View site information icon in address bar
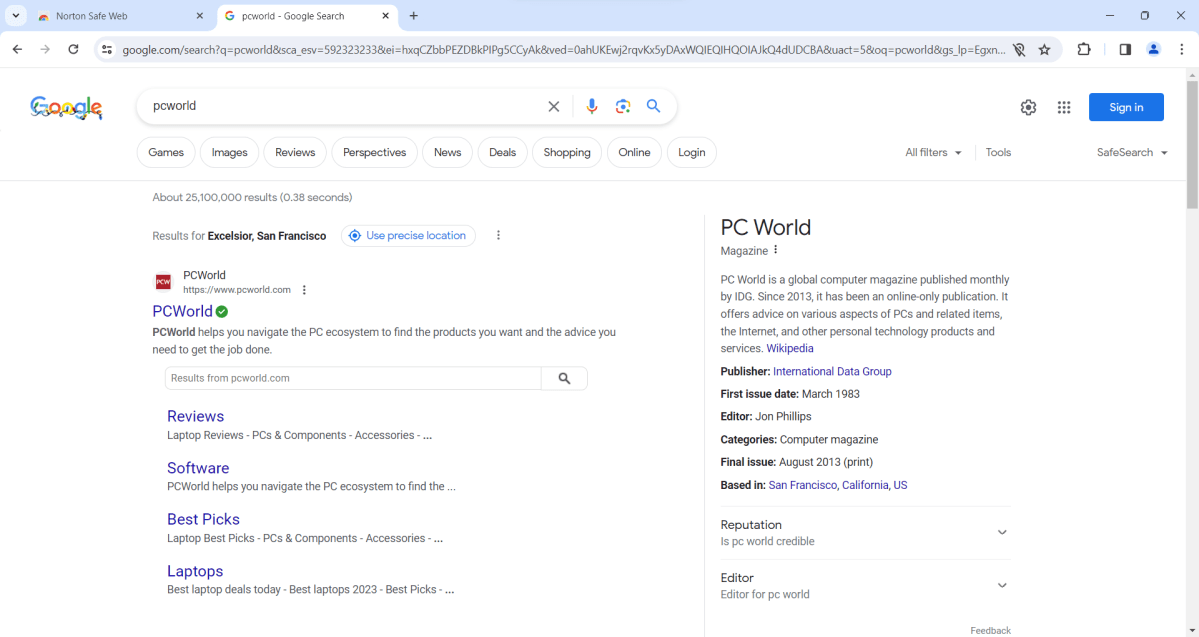 click(107, 50)
